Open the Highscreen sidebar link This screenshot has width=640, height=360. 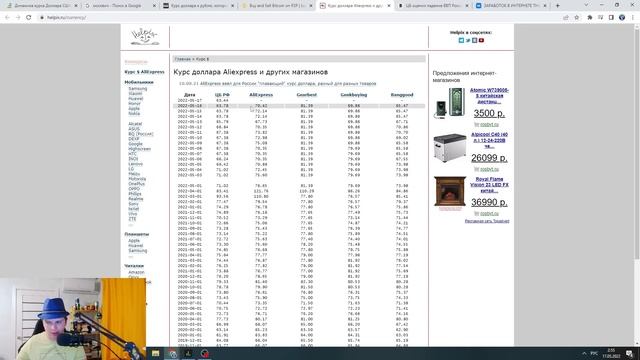[x=140, y=149]
